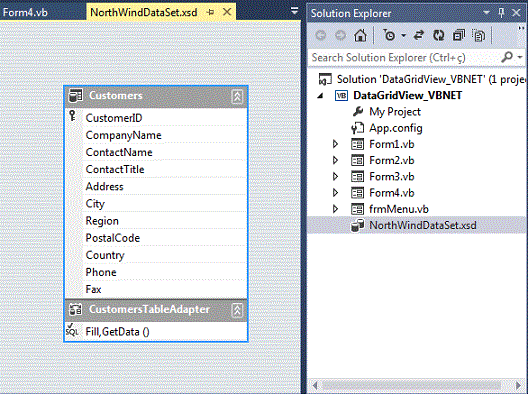Viewport: 528px width, 395px height.
Task: Expand the Form2.vb node
Action: (335, 160)
